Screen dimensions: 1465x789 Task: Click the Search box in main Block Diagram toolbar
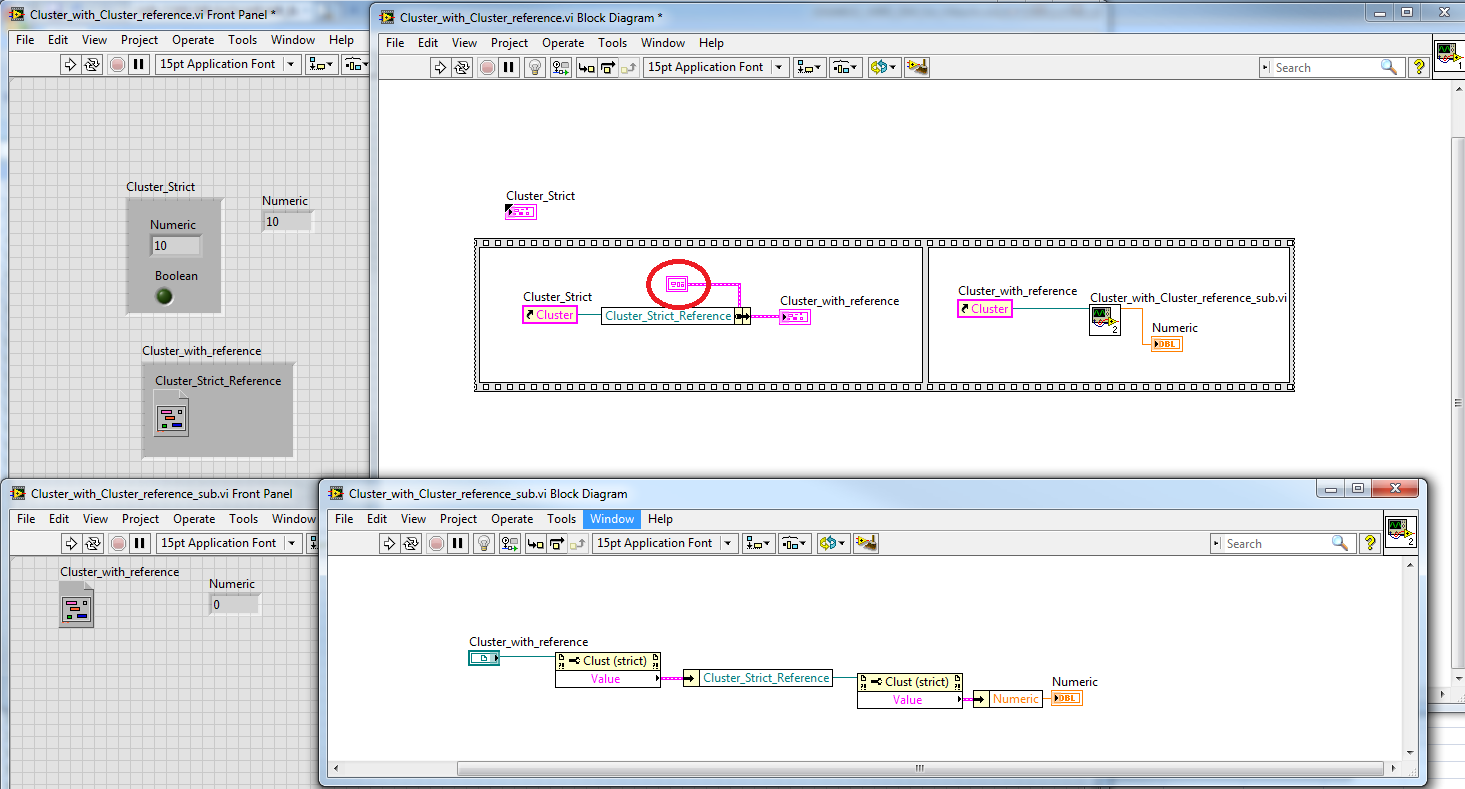1330,67
